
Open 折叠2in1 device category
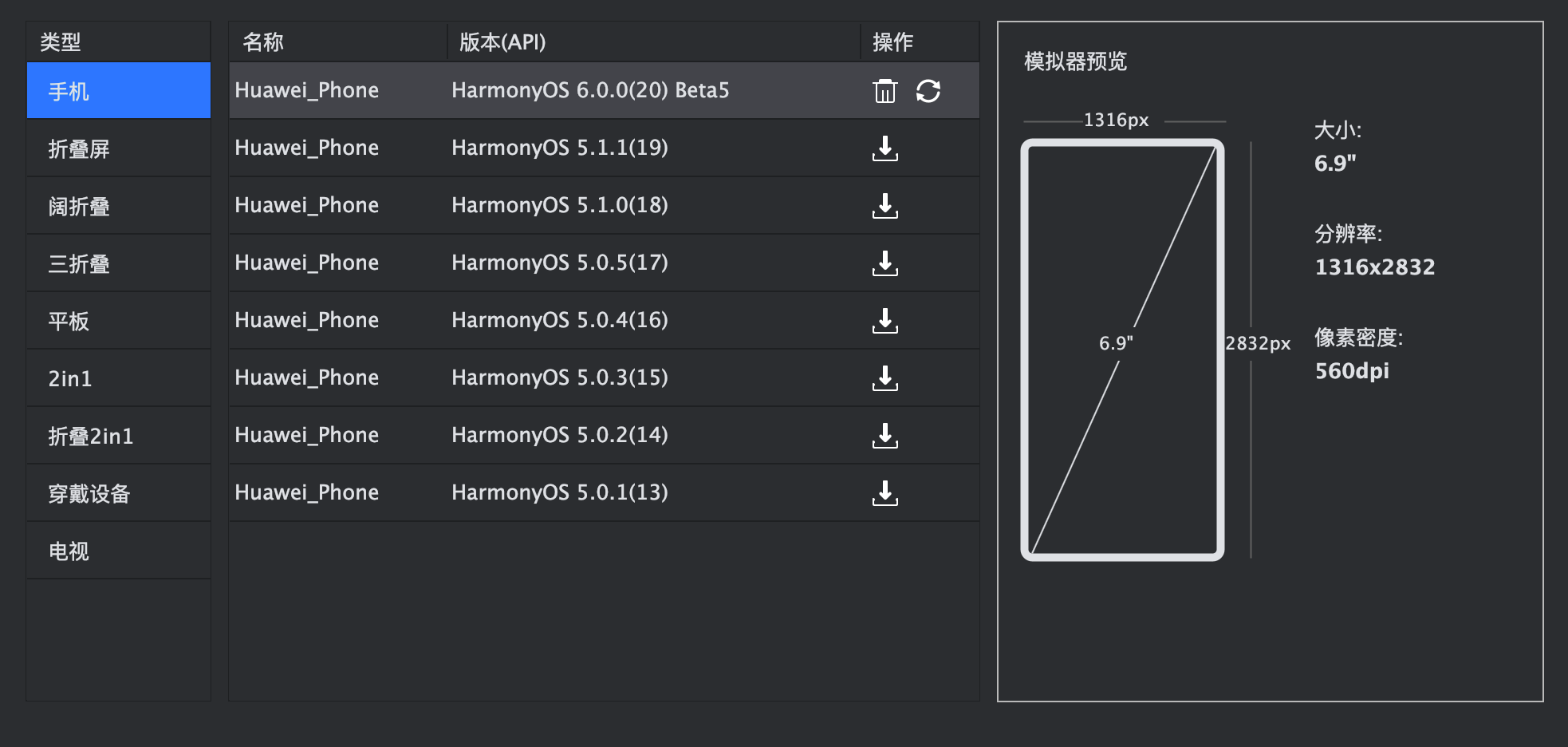pyautogui.click(x=118, y=436)
